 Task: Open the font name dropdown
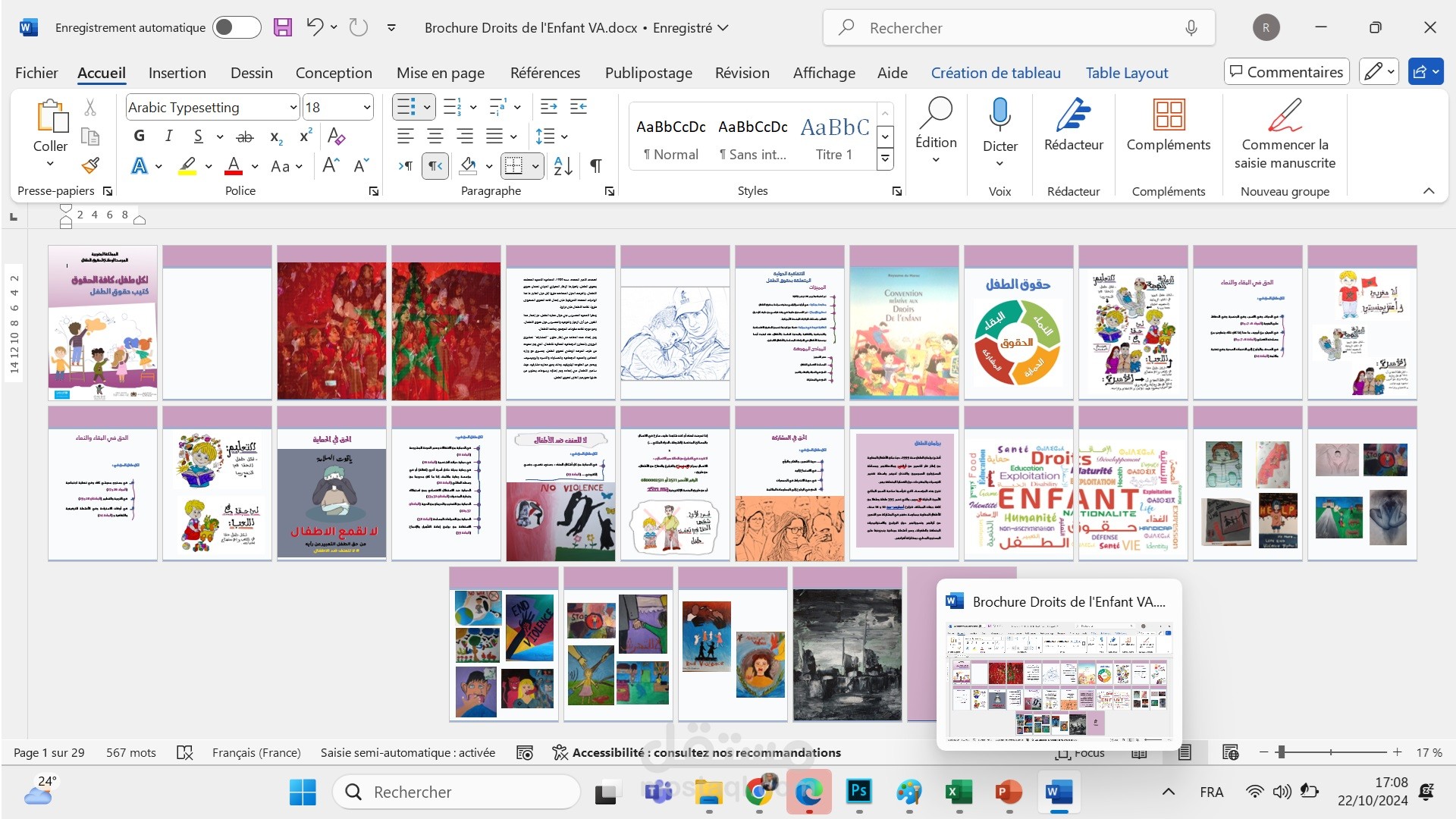pos(293,108)
